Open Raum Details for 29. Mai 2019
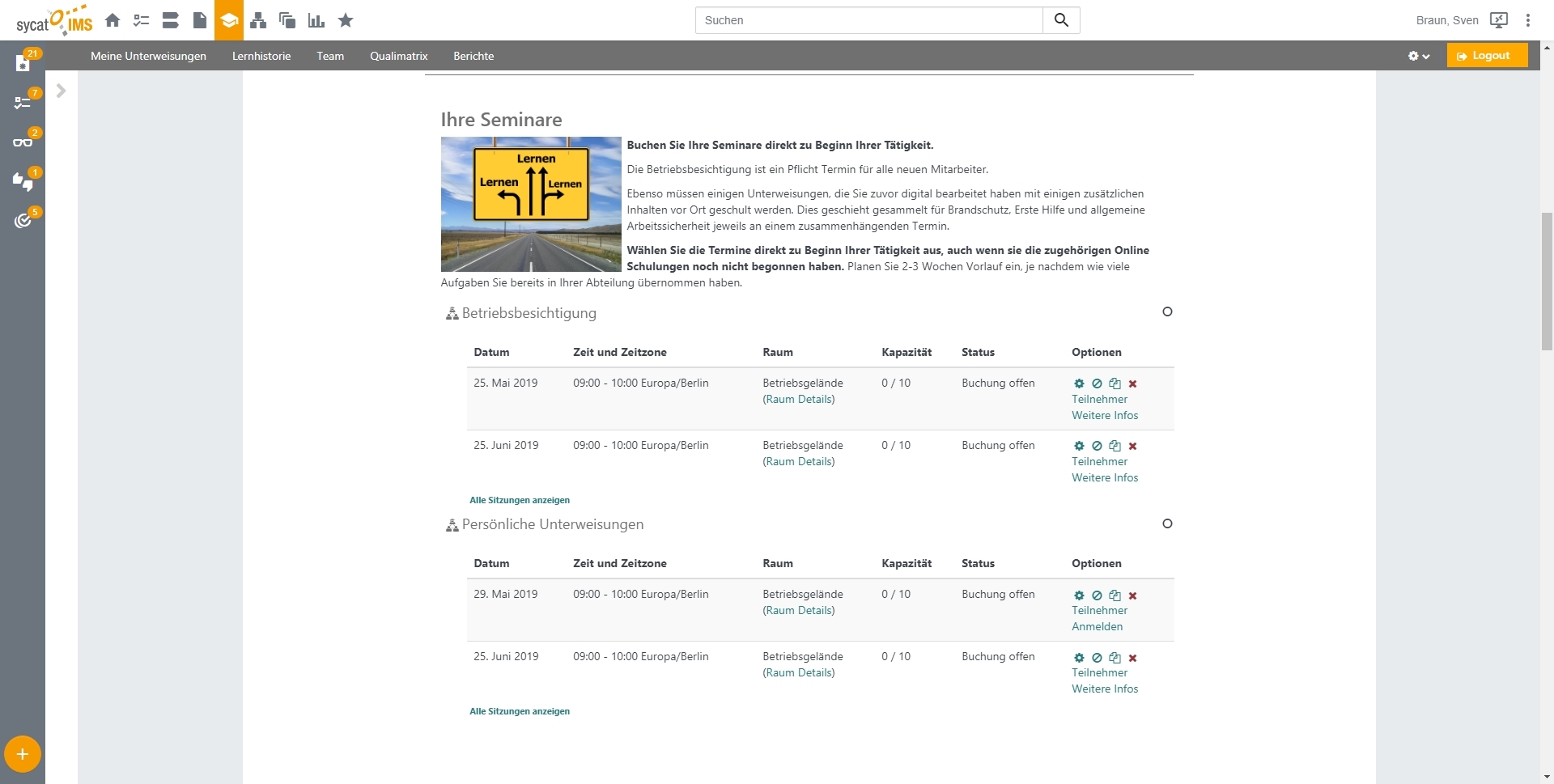 pos(799,610)
